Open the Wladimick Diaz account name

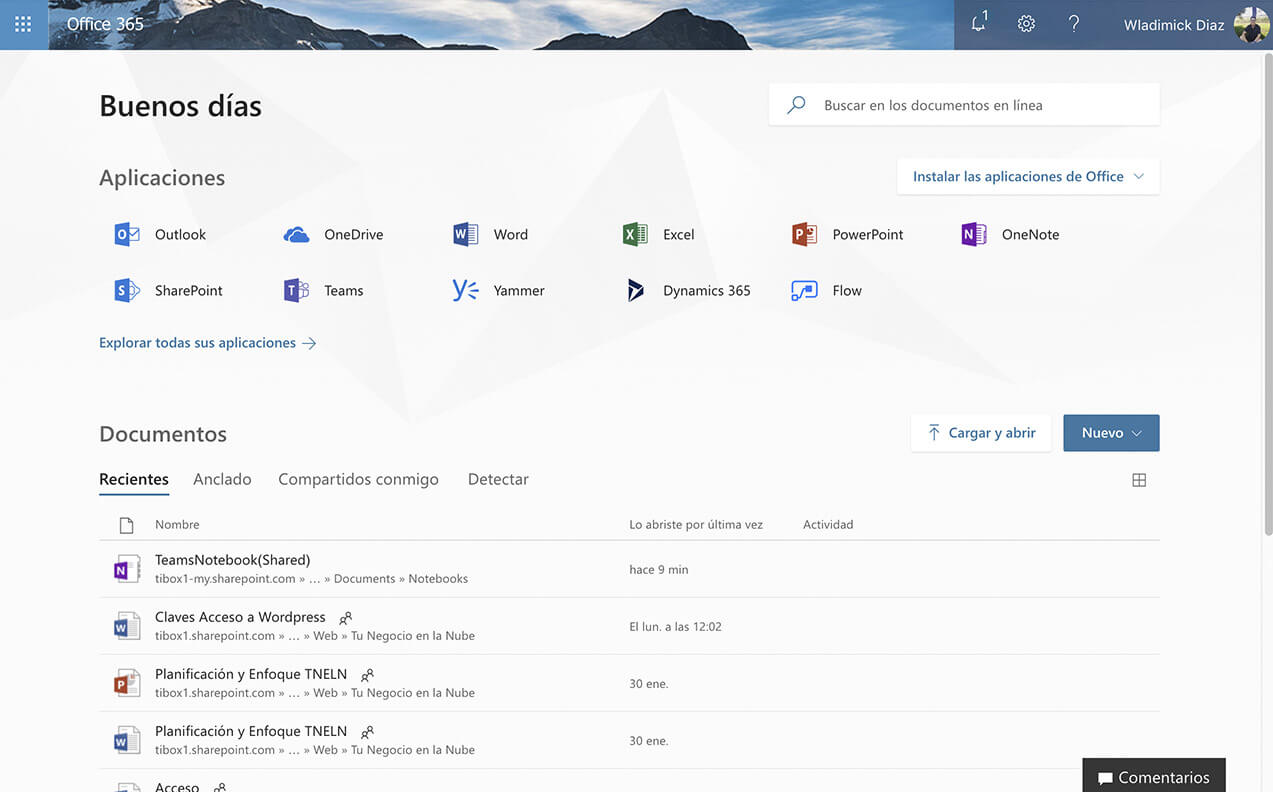[1174, 25]
